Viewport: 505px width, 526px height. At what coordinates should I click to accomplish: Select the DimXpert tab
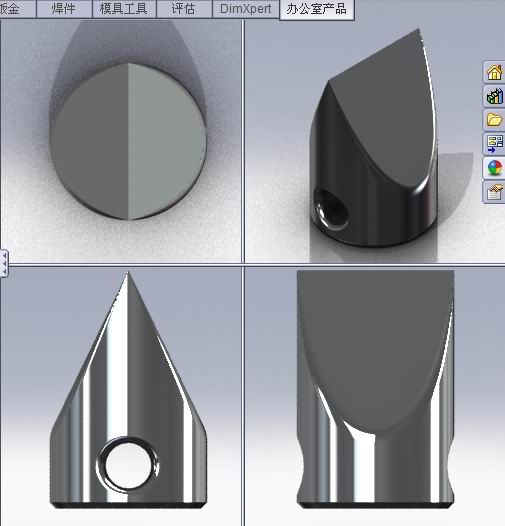pyautogui.click(x=246, y=9)
